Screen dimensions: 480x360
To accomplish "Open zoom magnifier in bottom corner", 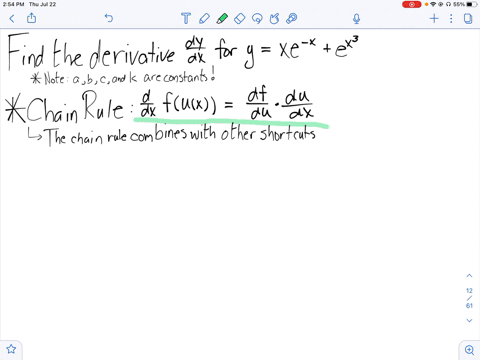I will [469, 350].
